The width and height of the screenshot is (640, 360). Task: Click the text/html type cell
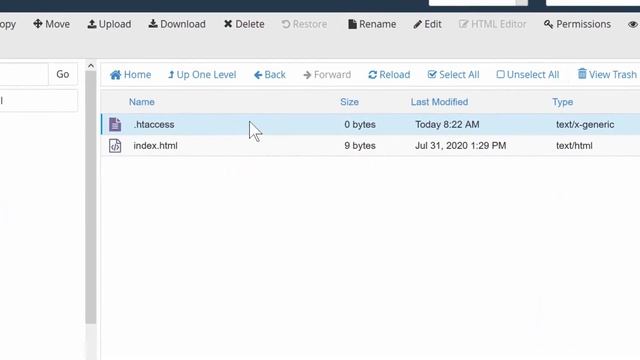coord(574,146)
